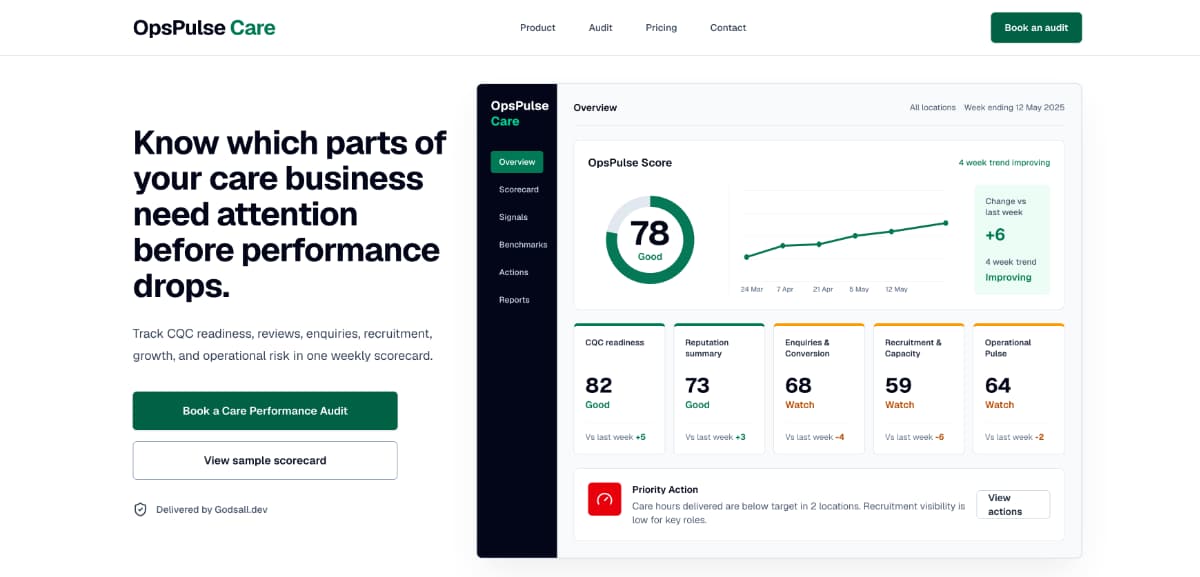Click the Delivered by Godsall.dev text
Screen dimensions: 1200x577
click(212, 509)
